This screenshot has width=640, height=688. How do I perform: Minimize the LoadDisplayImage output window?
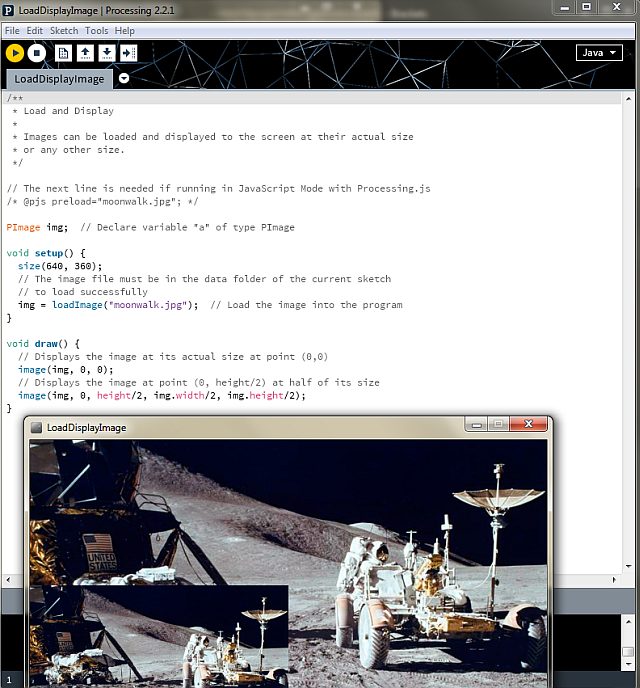(x=476, y=424)
